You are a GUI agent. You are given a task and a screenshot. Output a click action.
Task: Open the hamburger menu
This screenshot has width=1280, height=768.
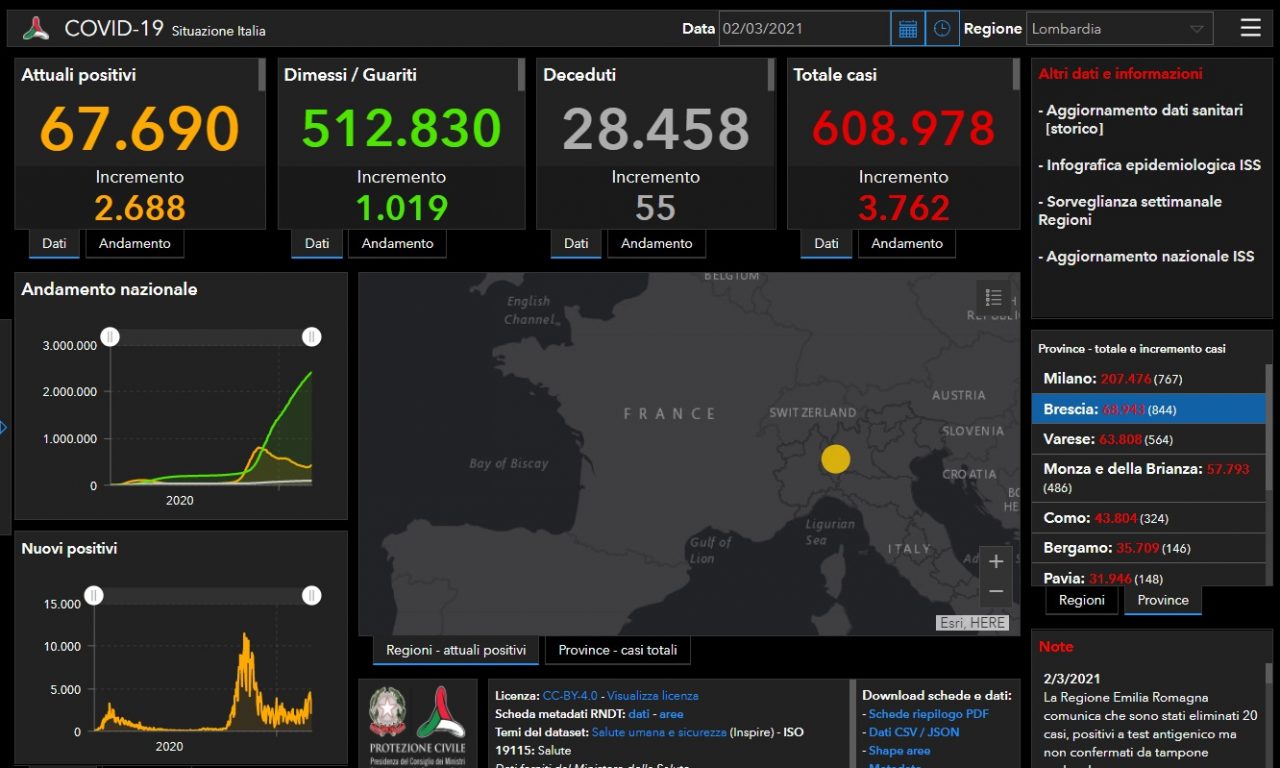tap(1250, 28)
